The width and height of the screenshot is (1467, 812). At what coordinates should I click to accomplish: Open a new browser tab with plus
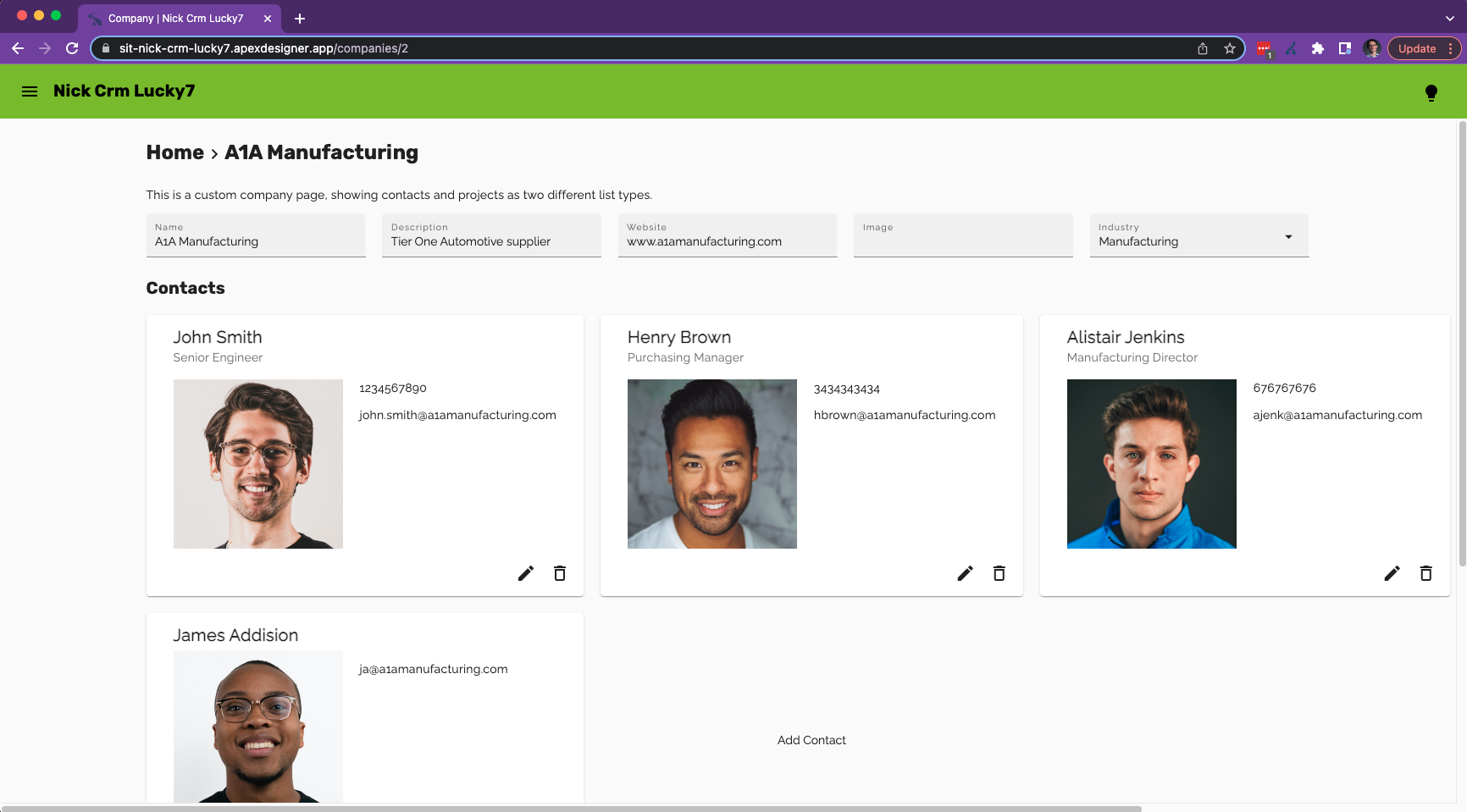tap(300, 18)
